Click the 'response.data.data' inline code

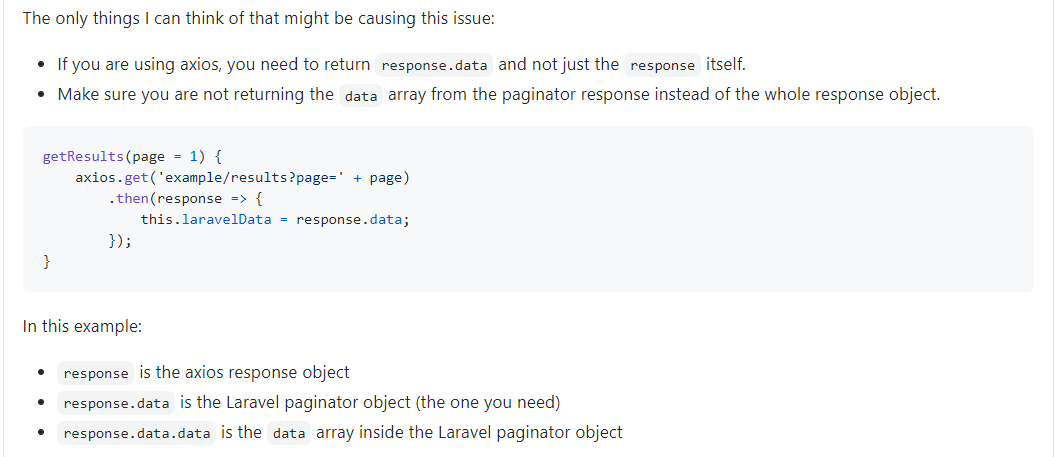(x=136, y=433)
